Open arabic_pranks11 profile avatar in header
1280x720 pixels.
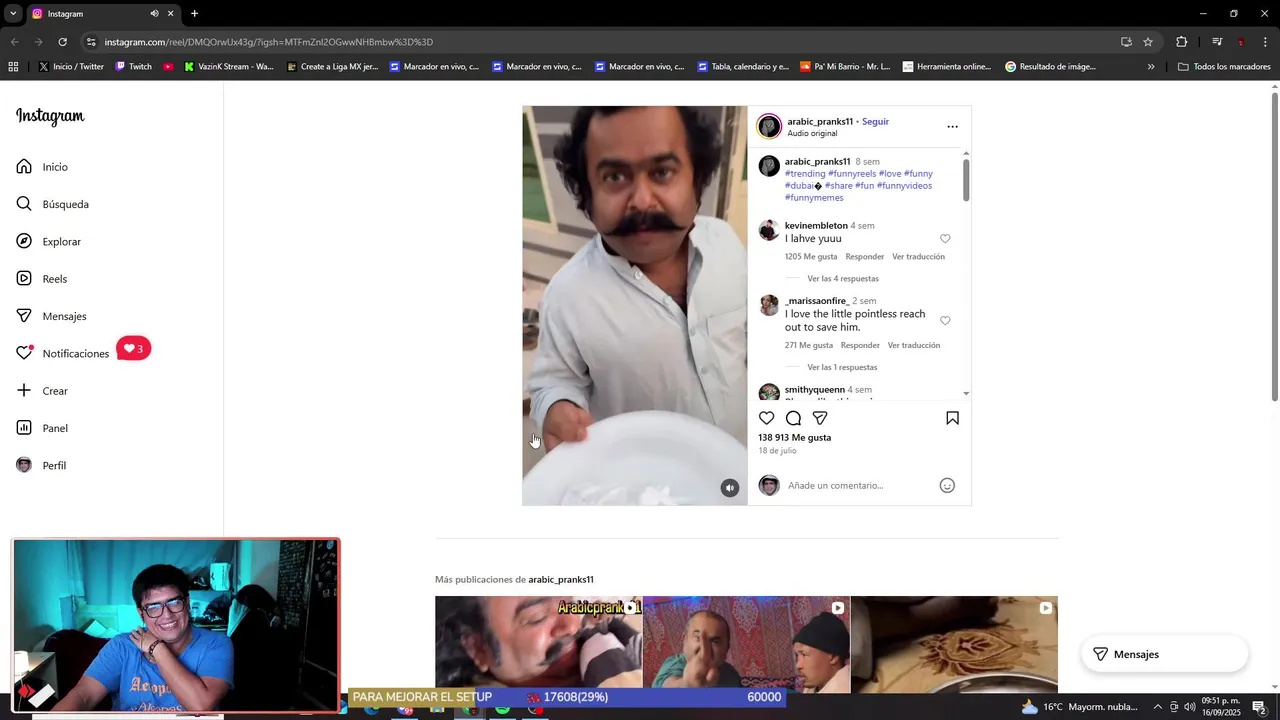tap(769, 126)
